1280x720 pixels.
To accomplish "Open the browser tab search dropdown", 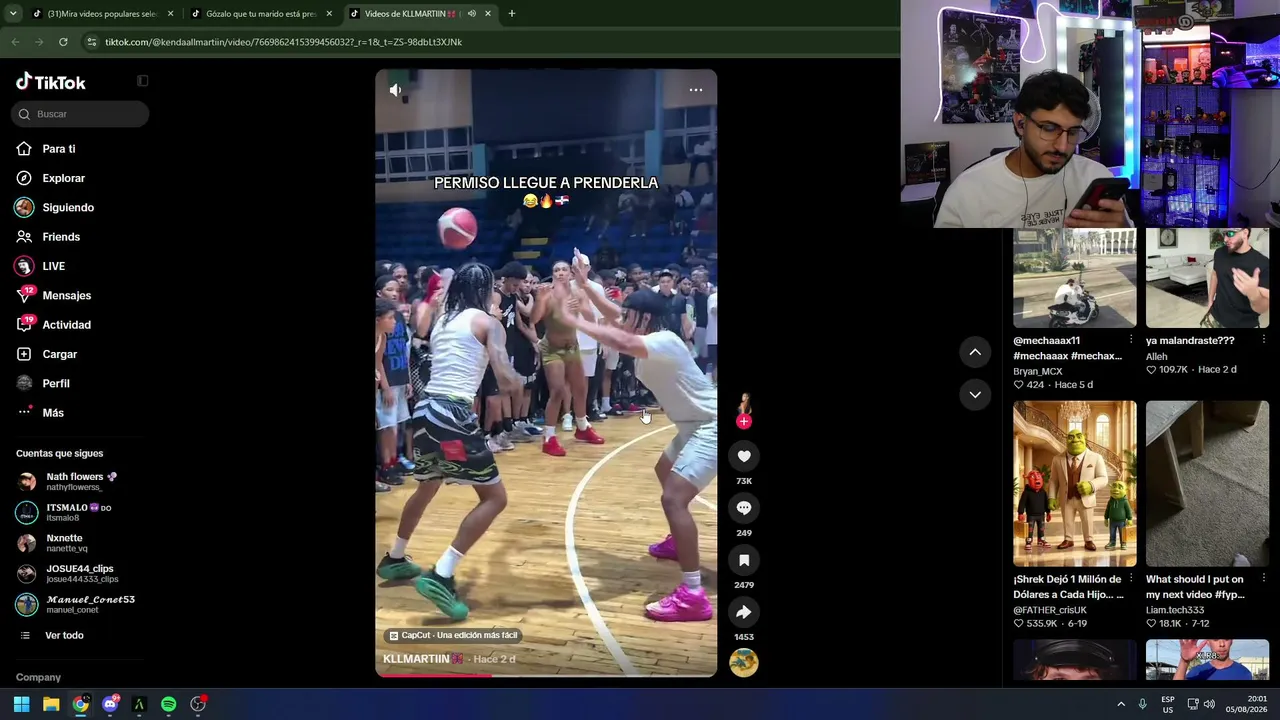I will click(x=13, y=14).
